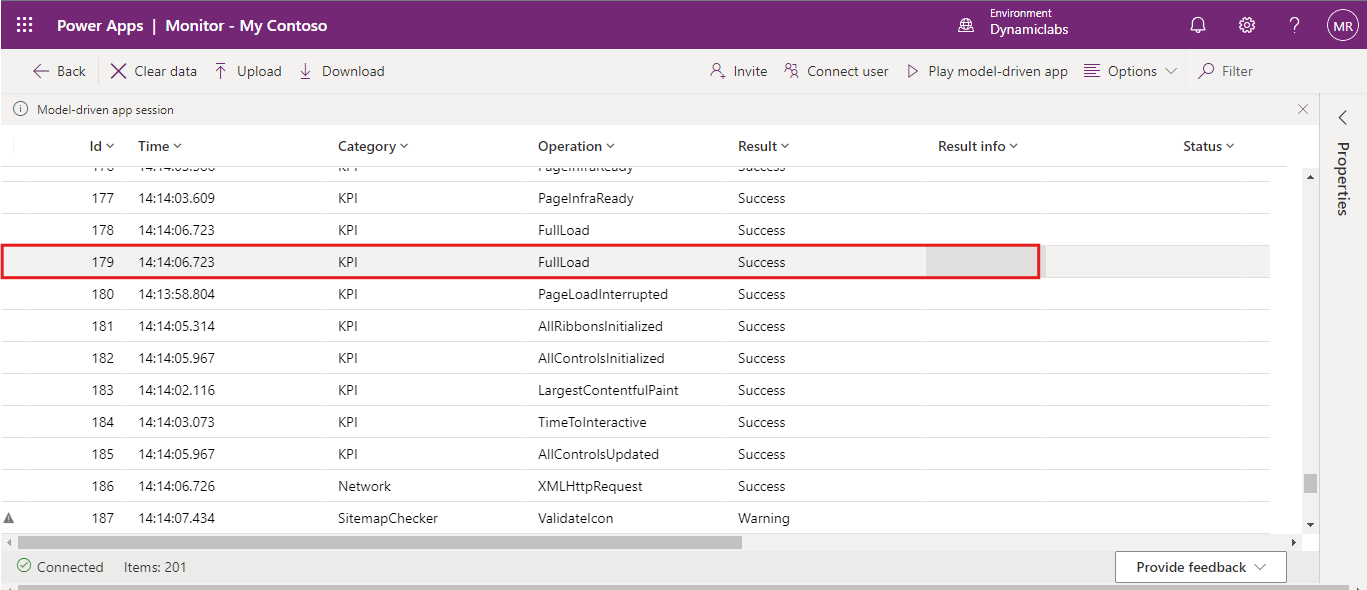Clear data from the monitor
1367x590 pixels.
click(153, 71)
